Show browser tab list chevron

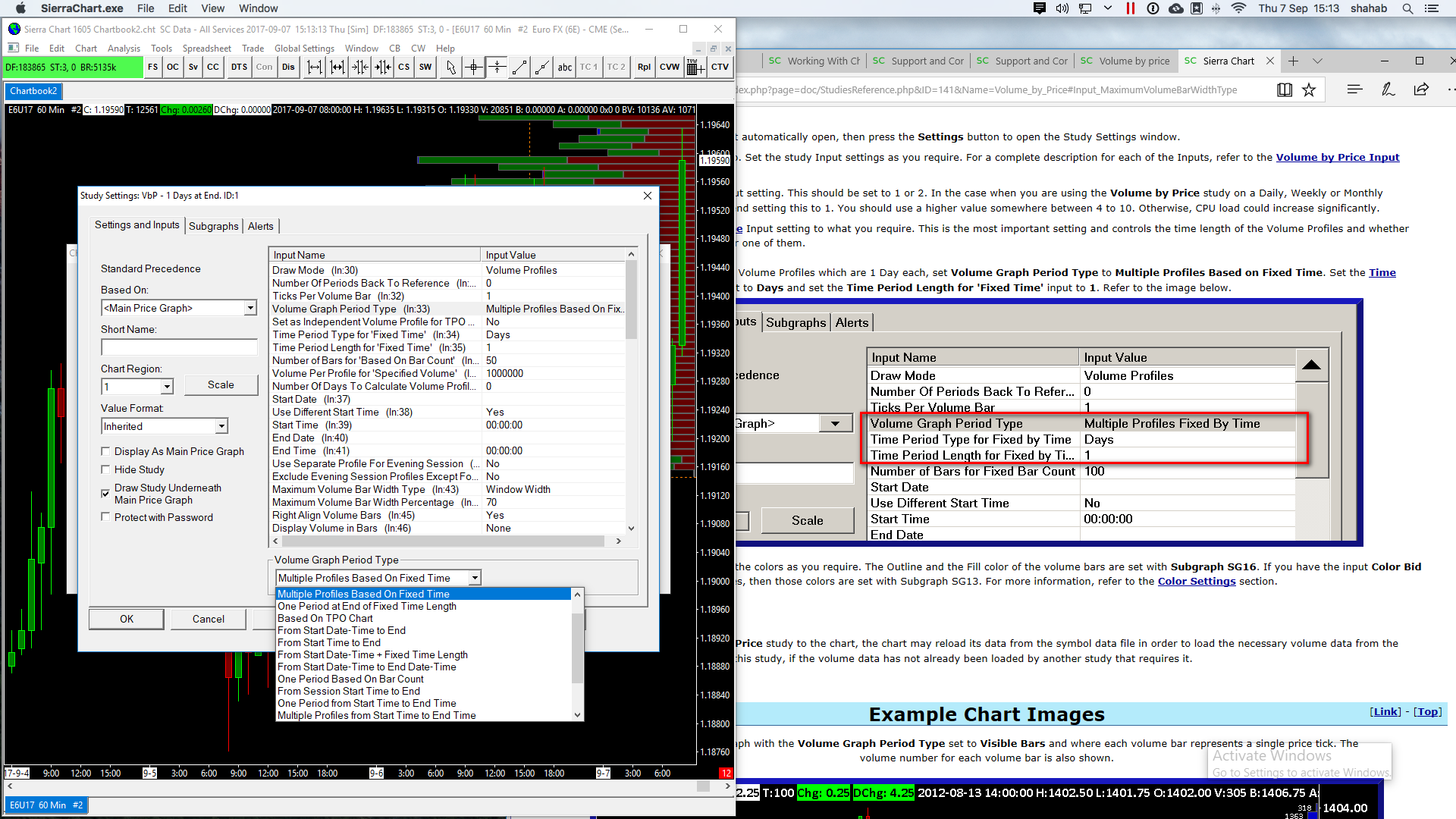click(x=1317, y=61)
